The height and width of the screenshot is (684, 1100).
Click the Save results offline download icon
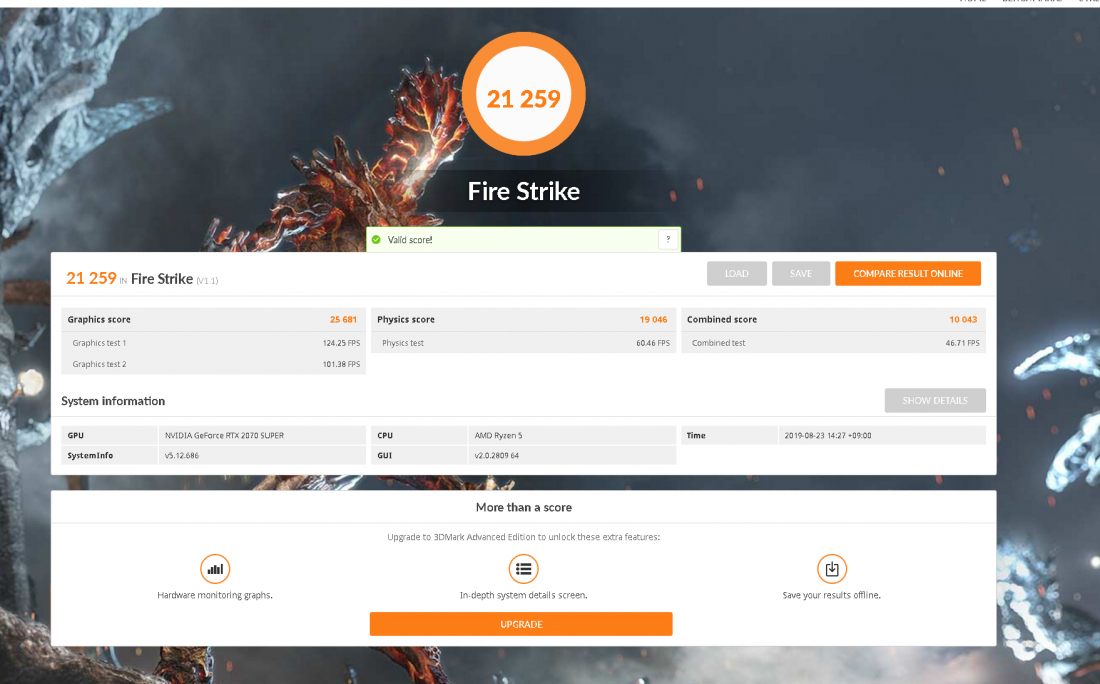tap(831, 569)
